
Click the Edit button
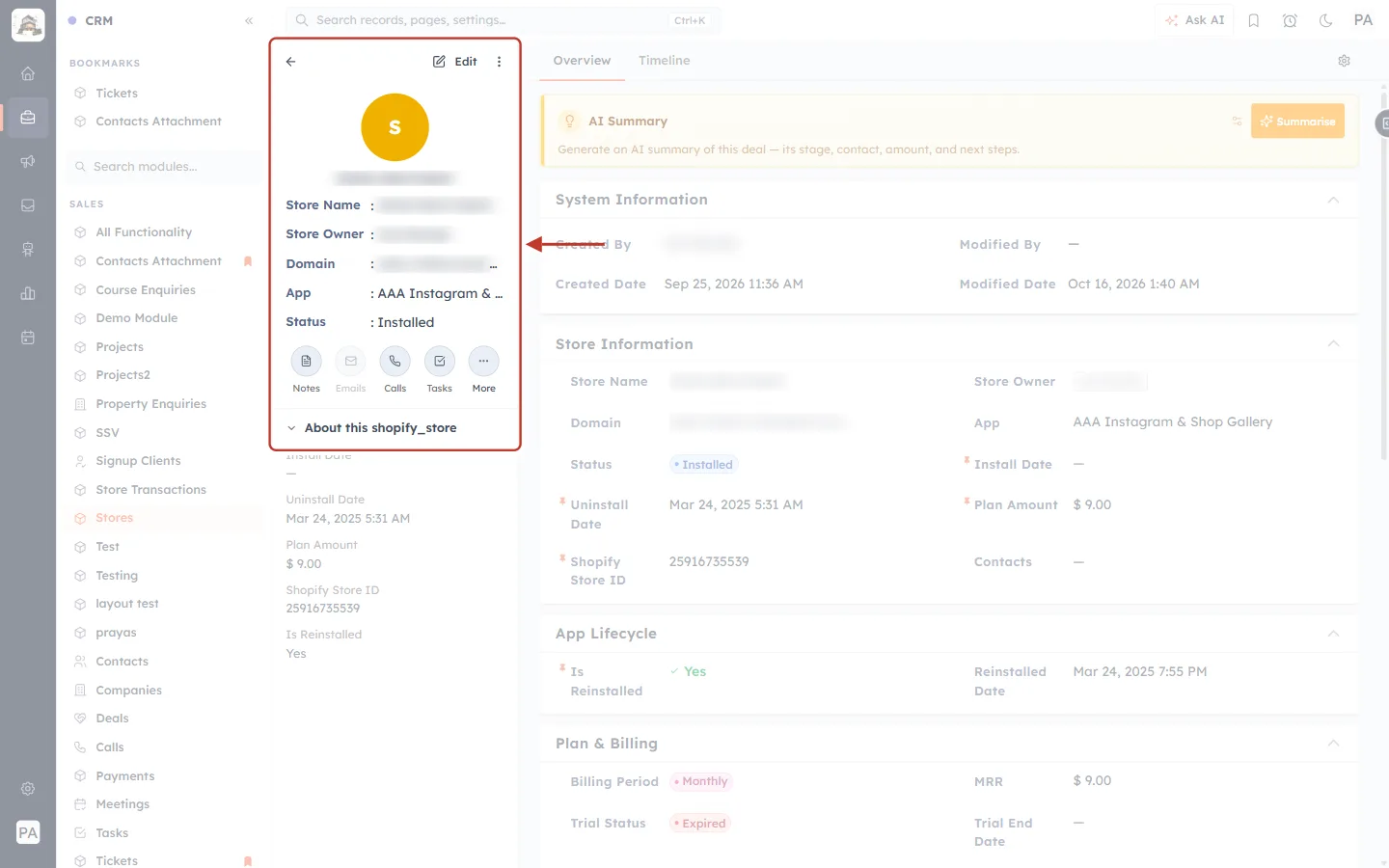[x=455, y=62]
